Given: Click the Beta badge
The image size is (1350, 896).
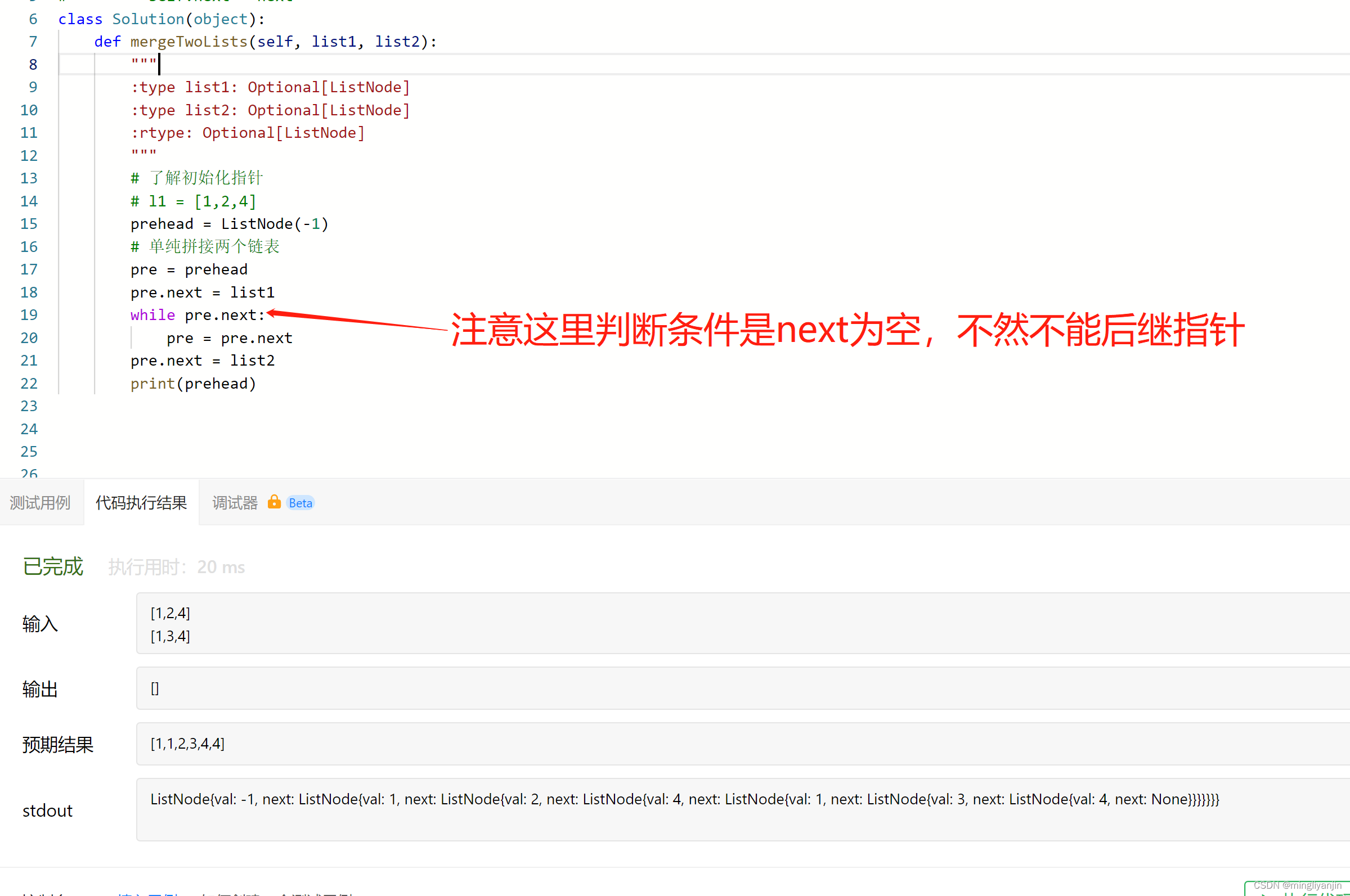Looking at the screenshot, I should click(301, 503).
